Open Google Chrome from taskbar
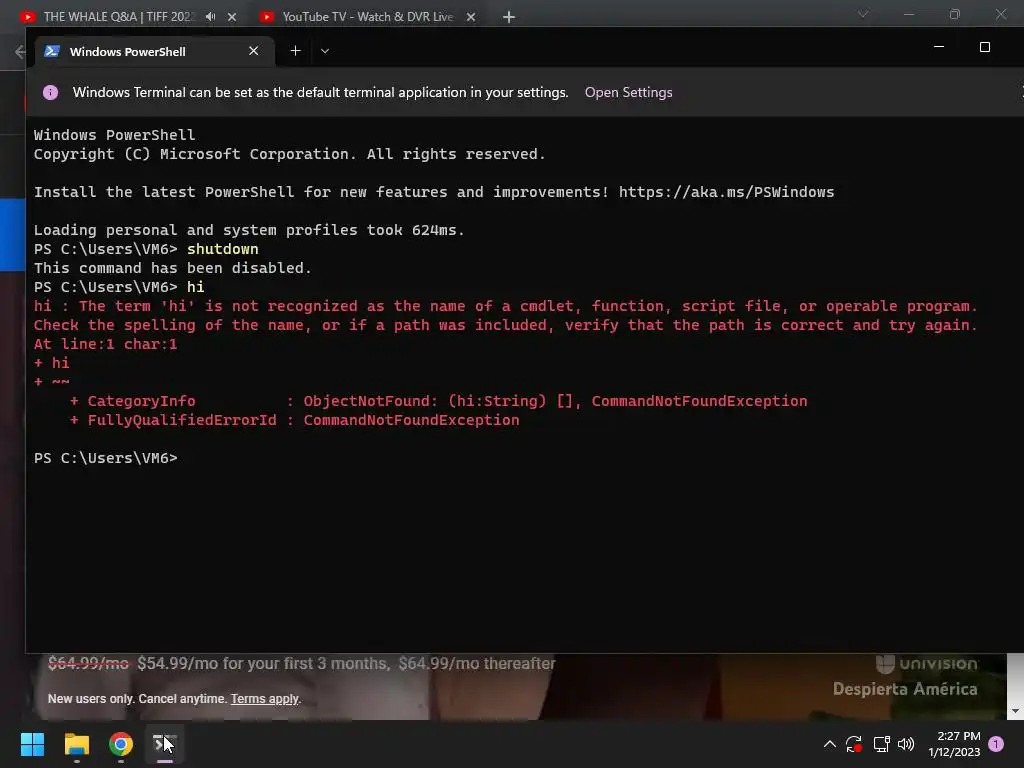This screenshot has height=768, width=1024. (x=121, y=744)
